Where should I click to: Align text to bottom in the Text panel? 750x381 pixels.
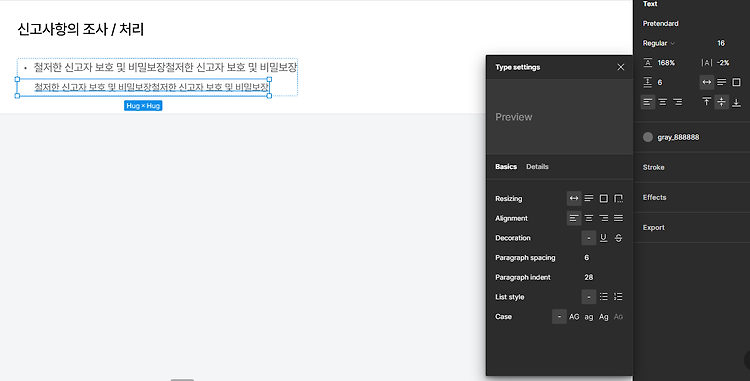pyautogui.click(x=737, y=102)
